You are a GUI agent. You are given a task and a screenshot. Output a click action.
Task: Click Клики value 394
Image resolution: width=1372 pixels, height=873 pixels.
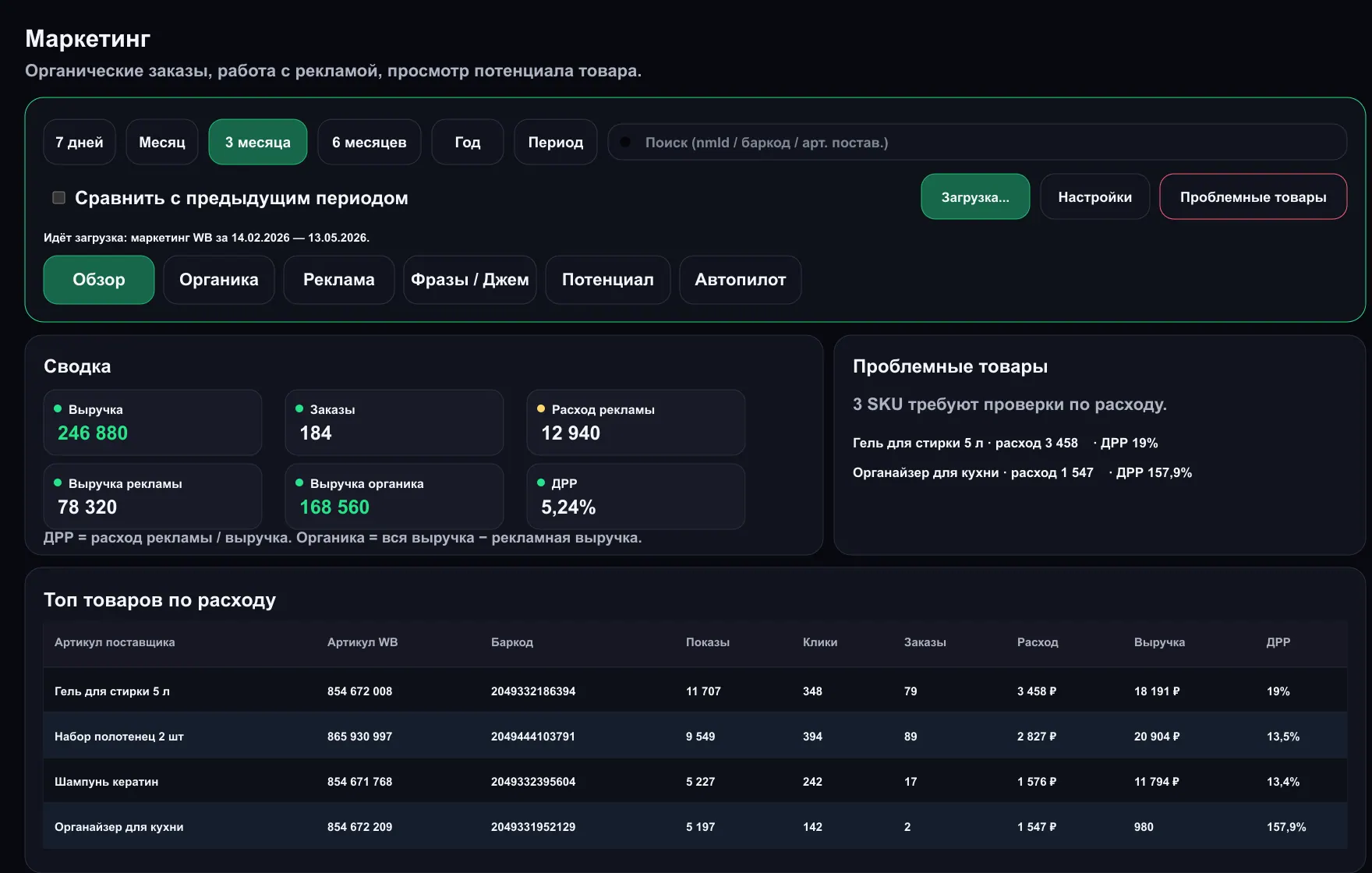[812, 737]
